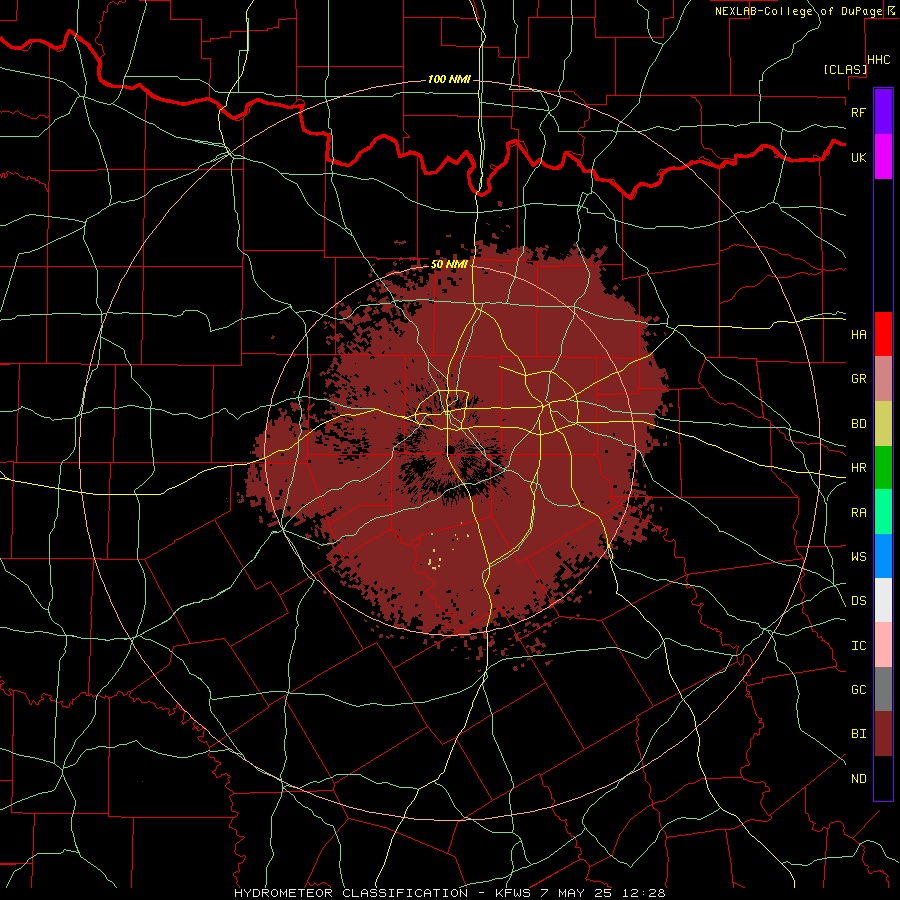The height and width of the screenshot is (900, 900).
Task: Select the IC light pink legend swatch
Action: (x=883, y=645)
